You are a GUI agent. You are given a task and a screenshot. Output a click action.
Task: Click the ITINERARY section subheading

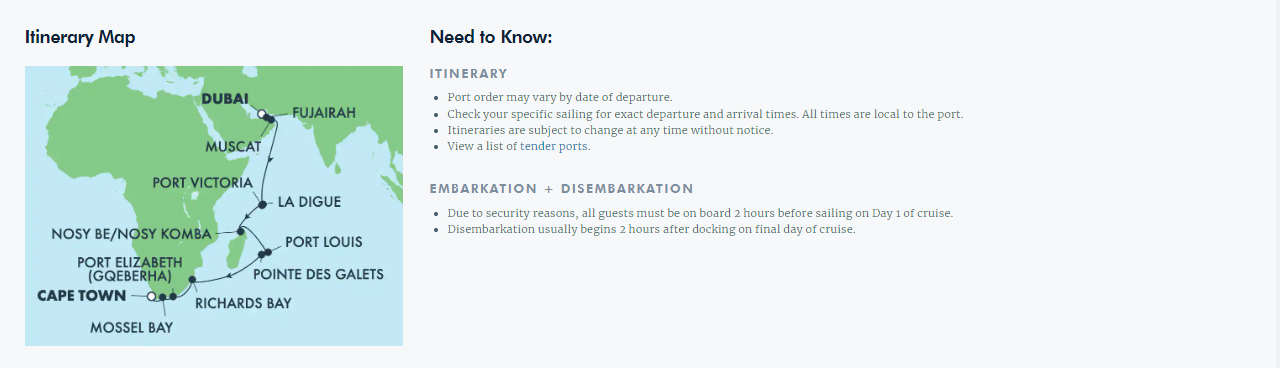pyautogui.click(x=469, y=74)
